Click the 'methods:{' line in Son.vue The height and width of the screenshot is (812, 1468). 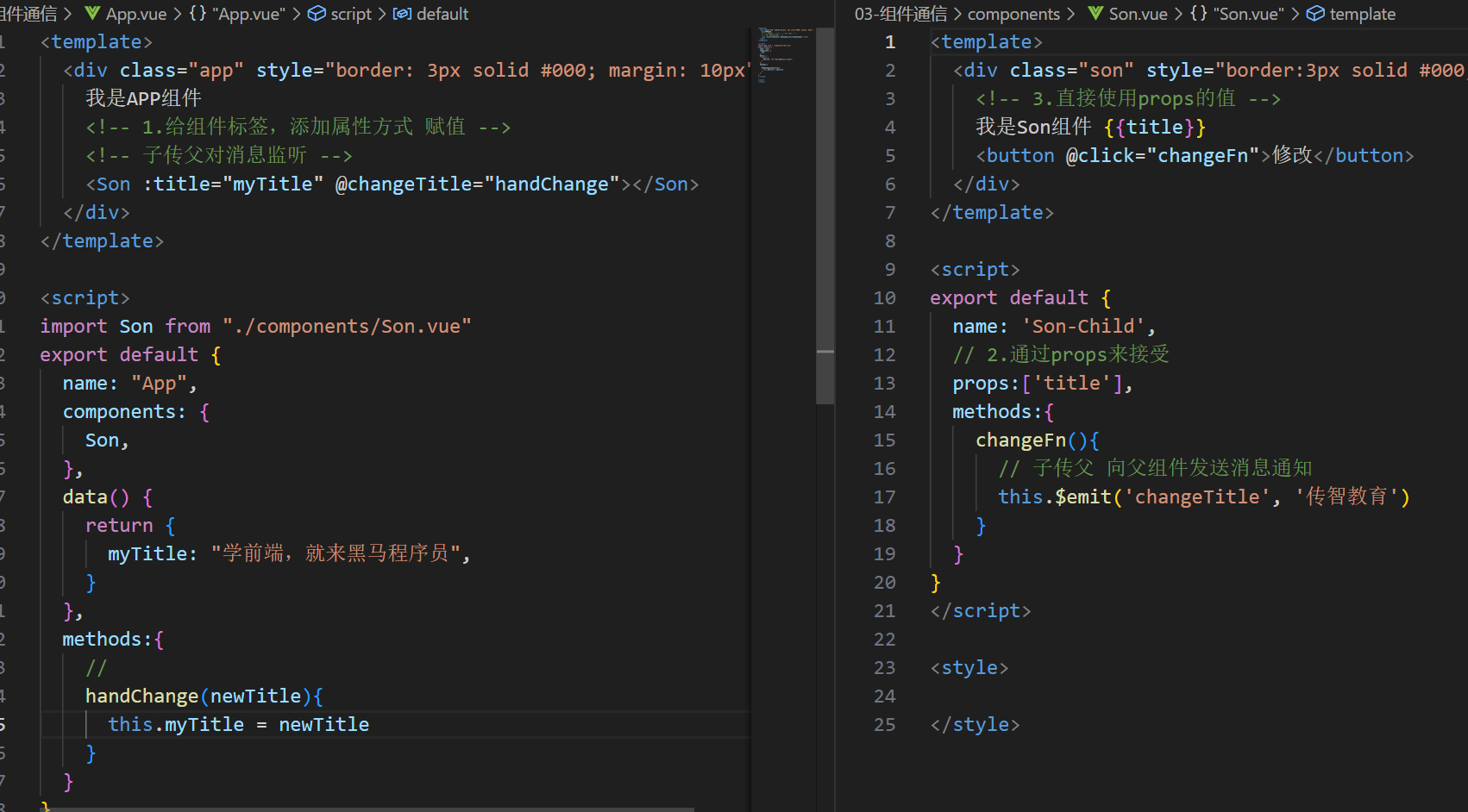pos(1003,411)
